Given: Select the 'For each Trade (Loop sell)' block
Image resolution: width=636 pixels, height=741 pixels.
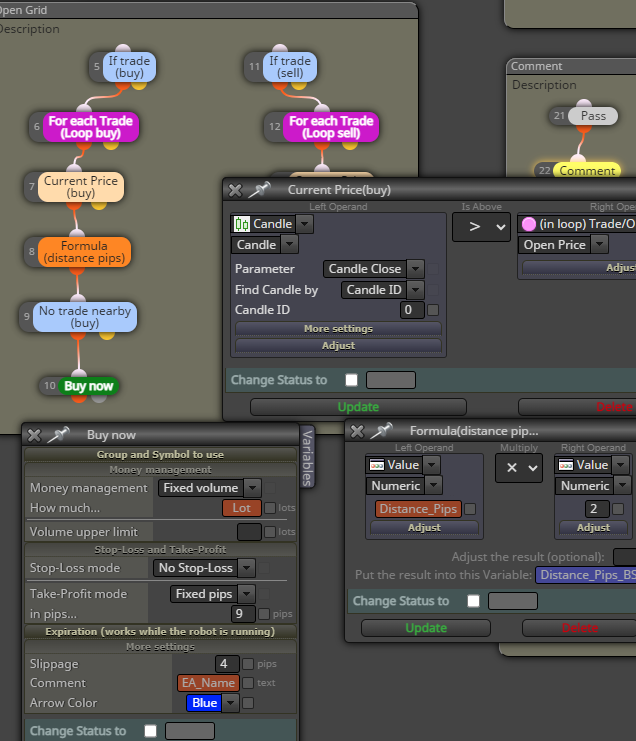Looking at the screenshot, I should point(331,127).
